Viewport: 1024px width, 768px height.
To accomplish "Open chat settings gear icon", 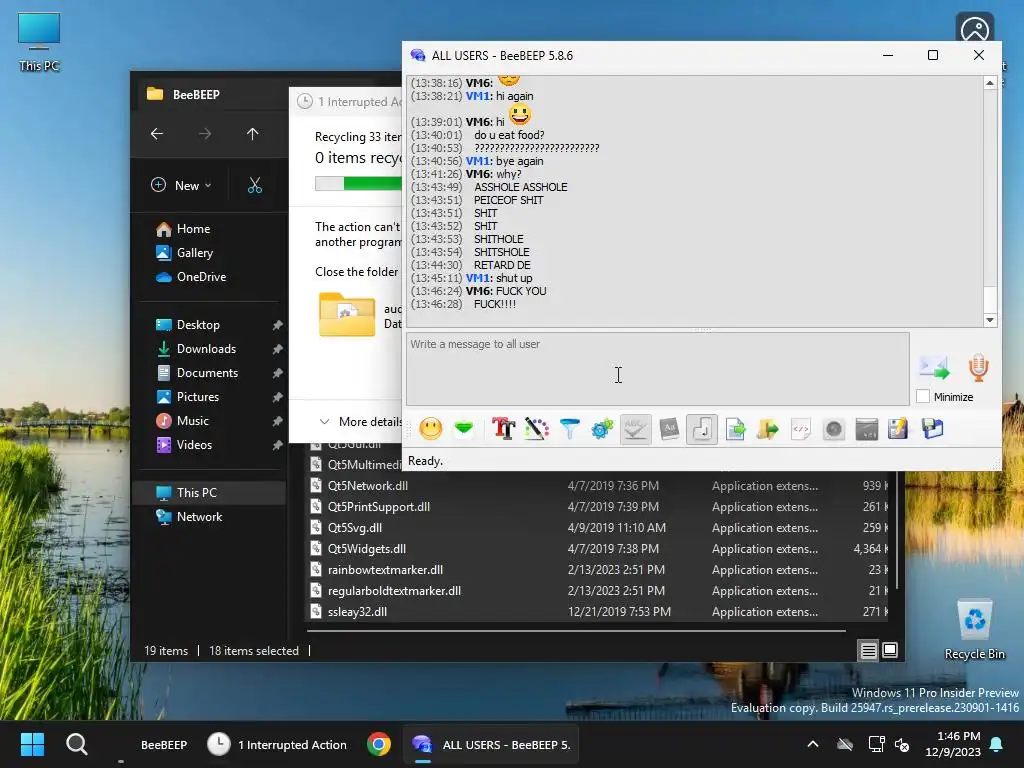I will click(x=602, y=429).
